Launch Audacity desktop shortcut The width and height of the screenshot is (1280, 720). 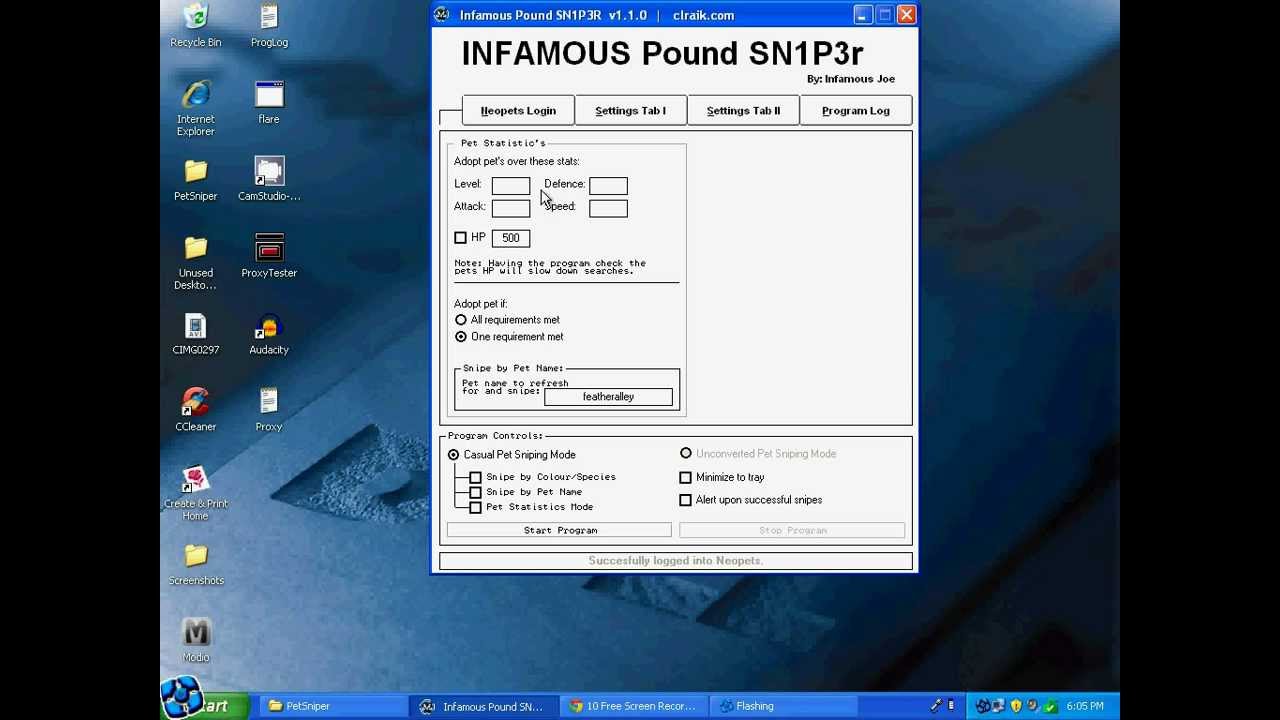[x=269, y=334]
